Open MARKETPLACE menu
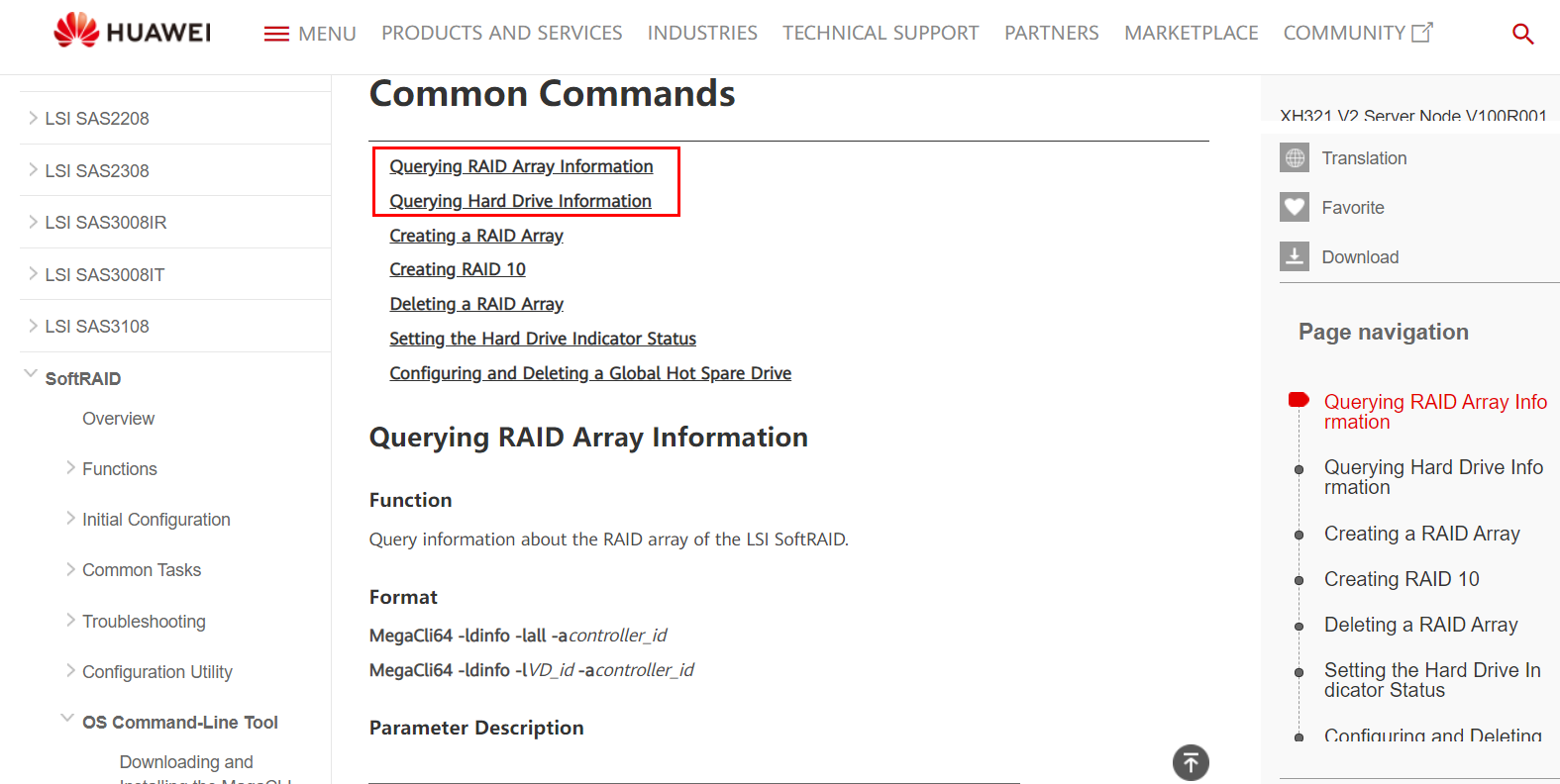 coord(1192,33)
